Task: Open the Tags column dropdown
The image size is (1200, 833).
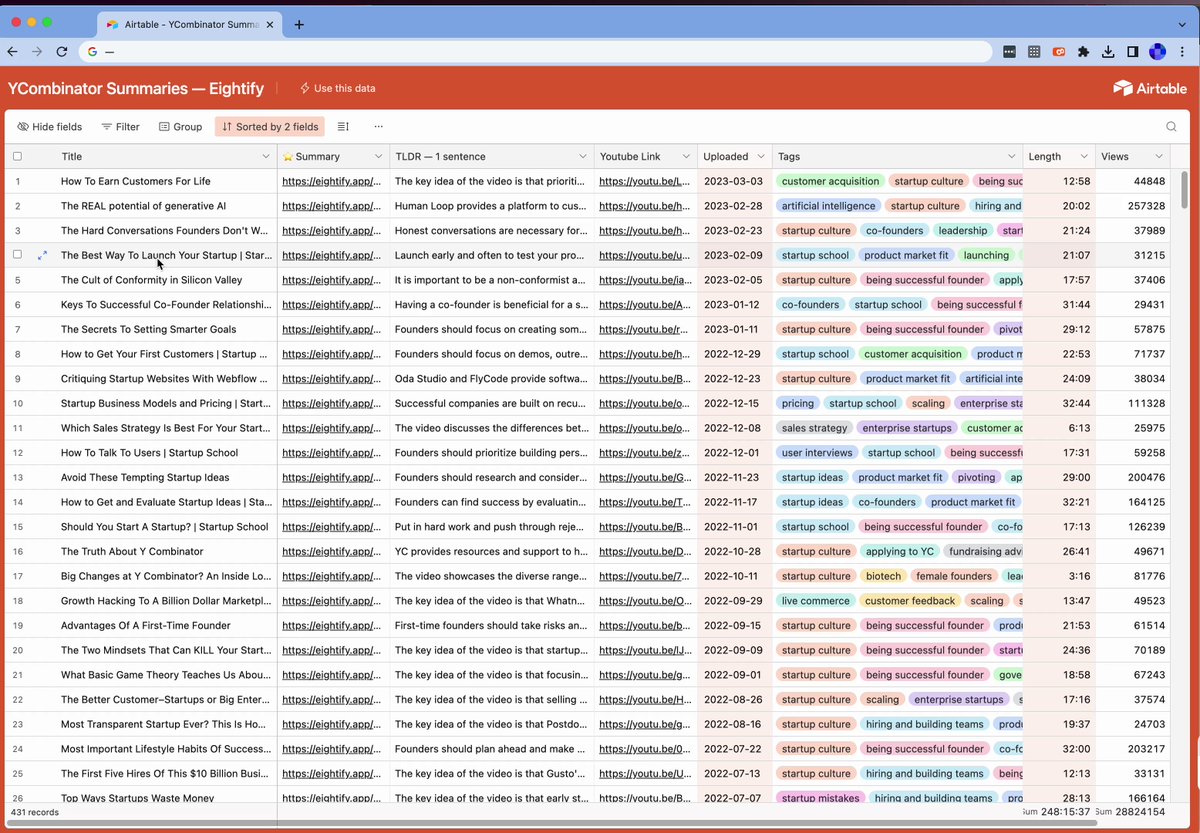Action: click(1010, 156)
